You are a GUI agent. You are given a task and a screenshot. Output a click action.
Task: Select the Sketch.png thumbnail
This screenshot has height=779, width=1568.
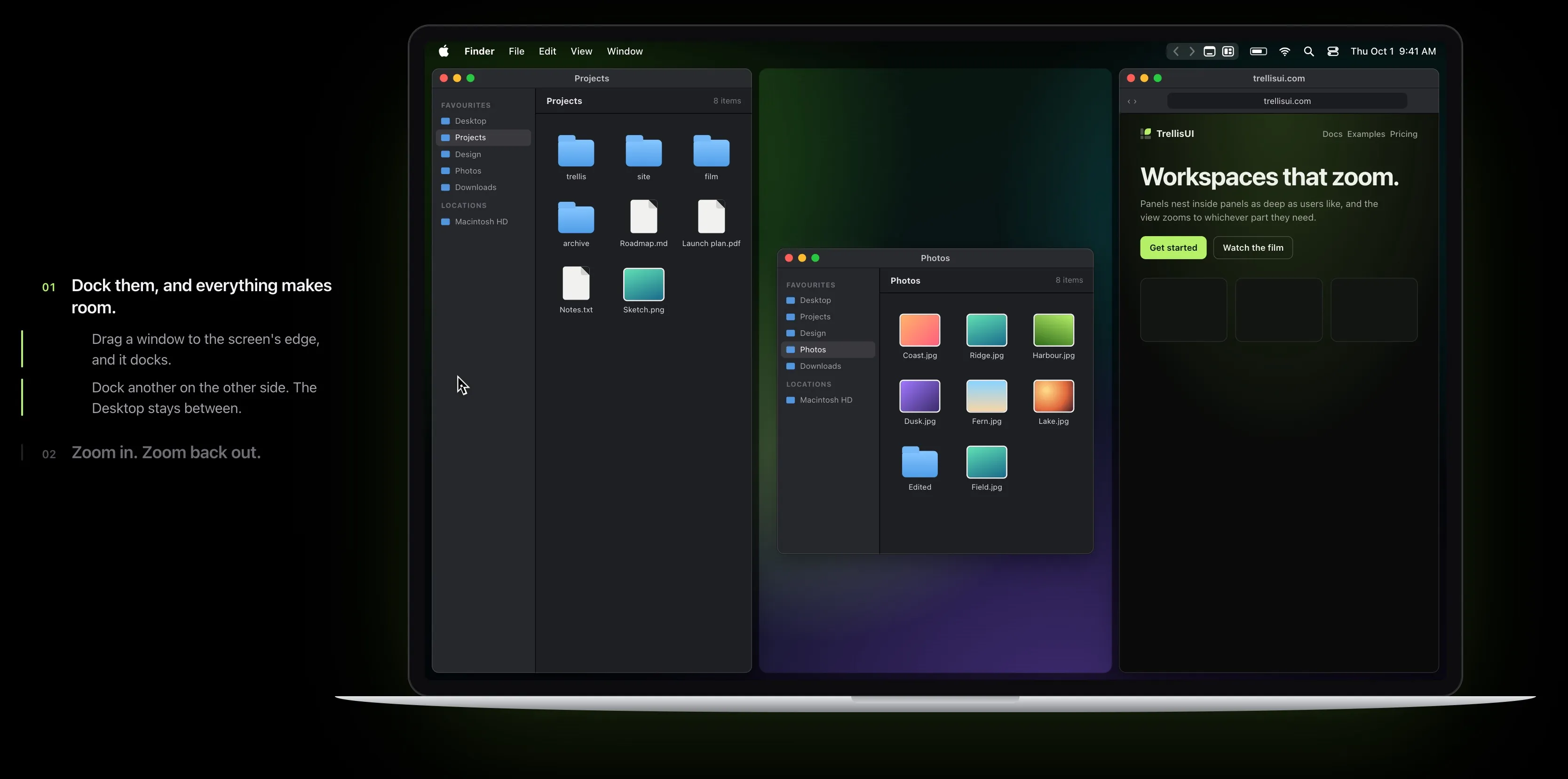coord(643,284)
